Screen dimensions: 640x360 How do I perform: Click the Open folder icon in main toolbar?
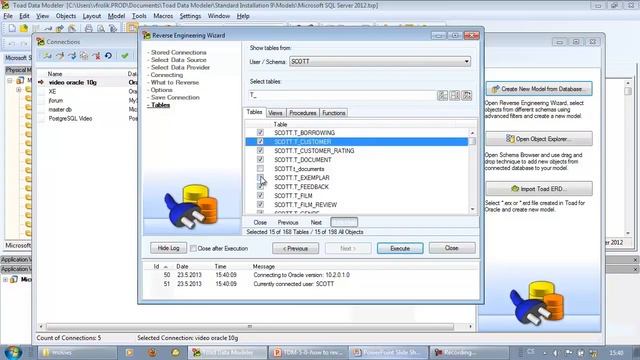24,28
